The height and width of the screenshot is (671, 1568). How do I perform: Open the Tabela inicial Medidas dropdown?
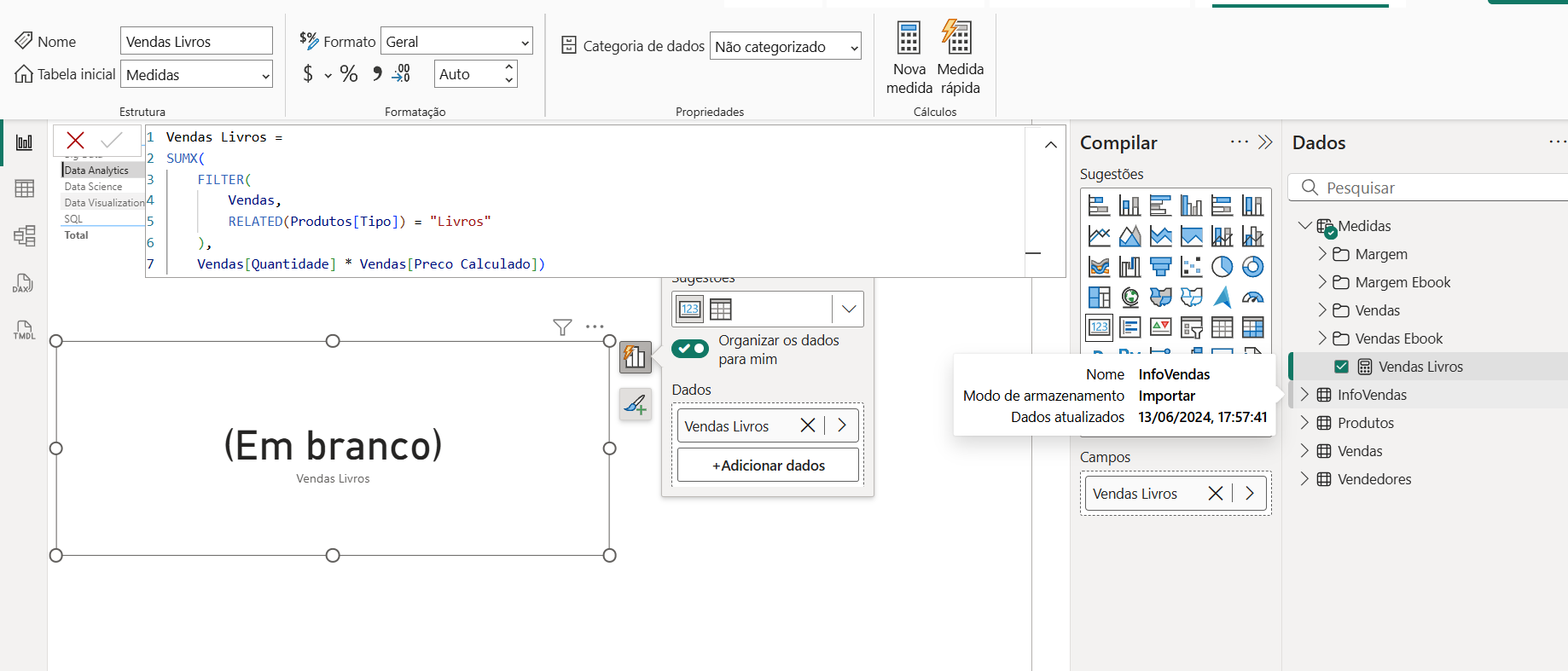click(197, 75)
